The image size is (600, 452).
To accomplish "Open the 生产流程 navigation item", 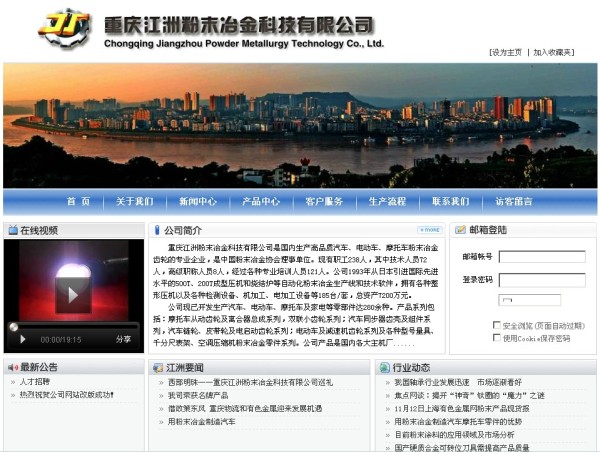I will point(387,201).
